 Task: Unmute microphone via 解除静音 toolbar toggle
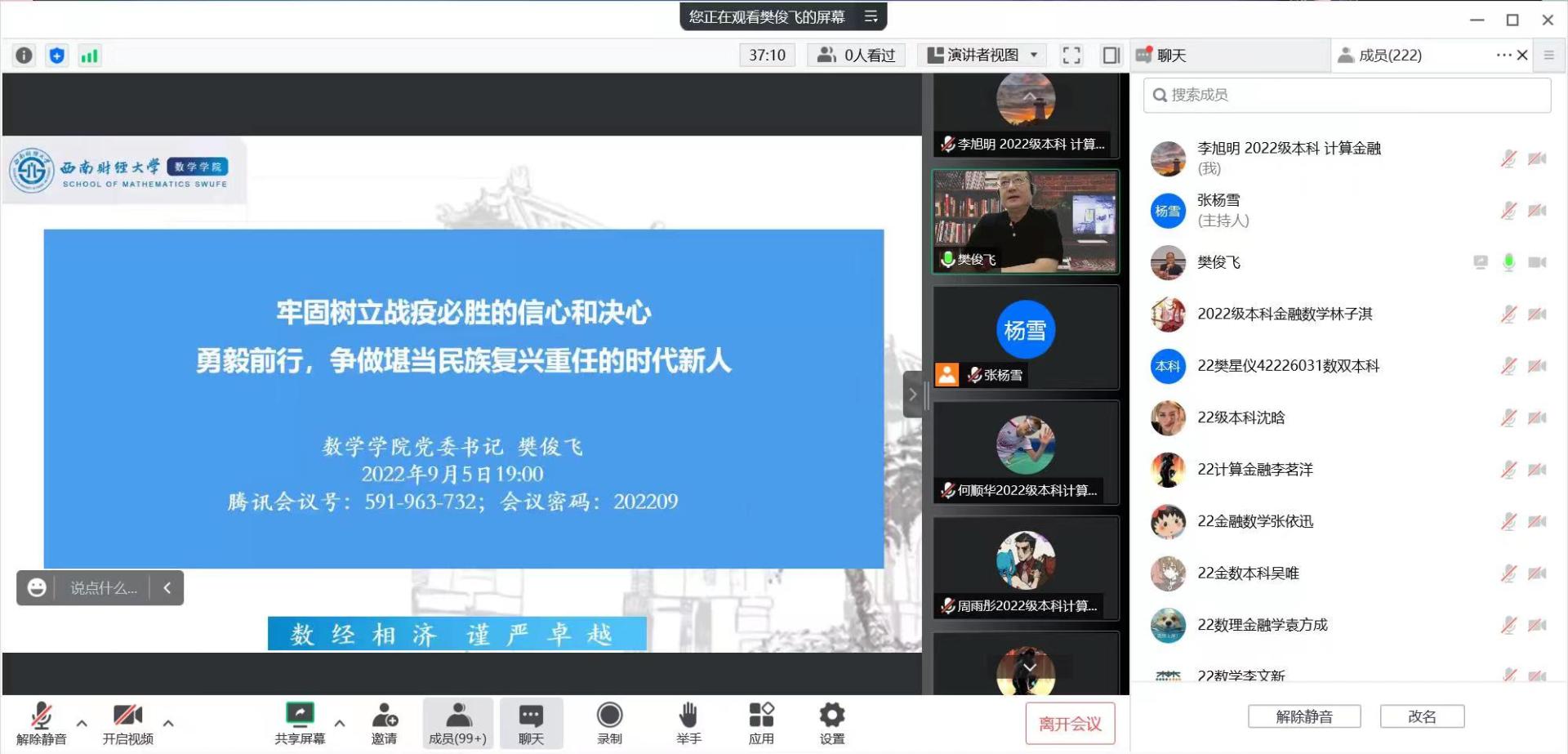41,723
